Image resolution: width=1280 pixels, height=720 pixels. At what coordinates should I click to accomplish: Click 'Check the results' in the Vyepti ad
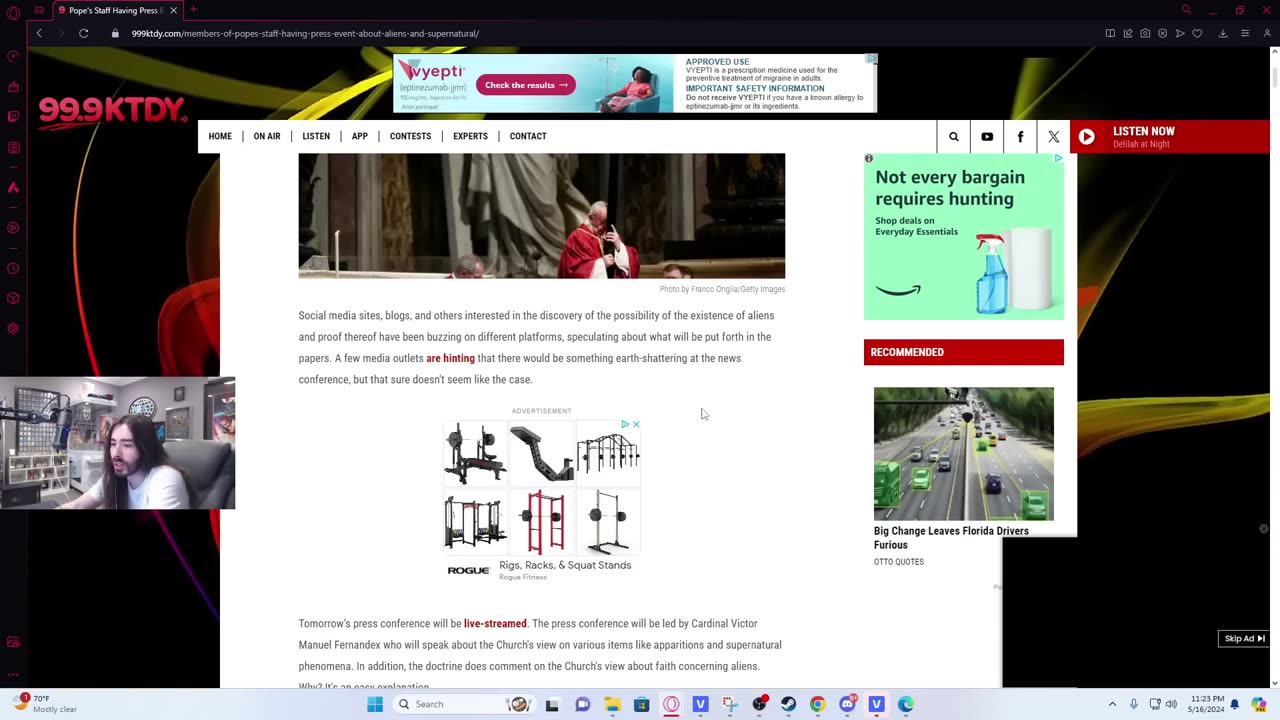click(526, 85)
